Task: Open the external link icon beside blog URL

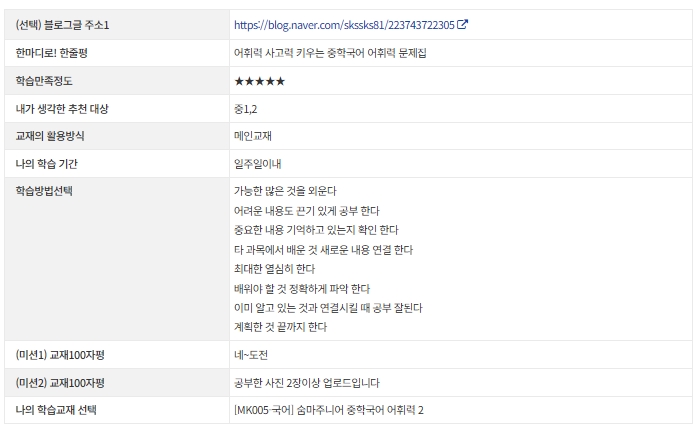Action: (462, 24)
